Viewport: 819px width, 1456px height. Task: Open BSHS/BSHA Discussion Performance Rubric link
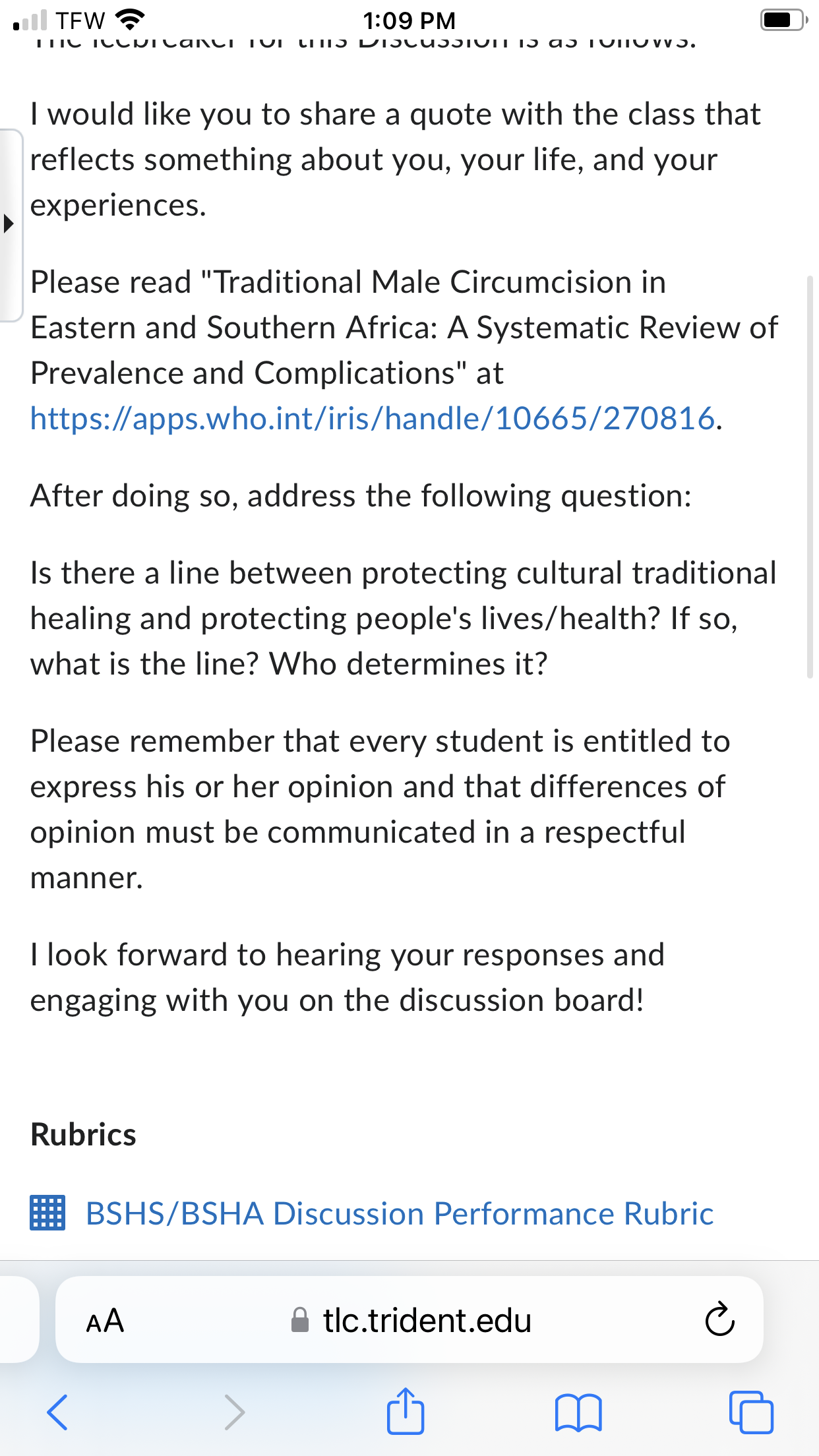coord(400,1214)
